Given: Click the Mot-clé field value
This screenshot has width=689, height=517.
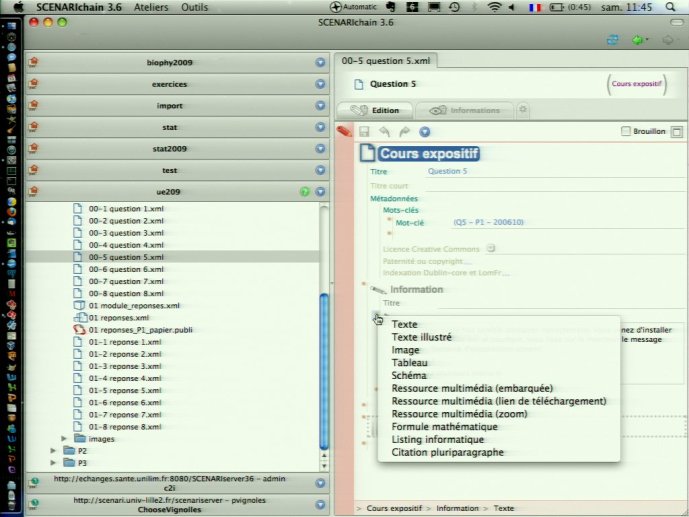Looking at the screenshot, I should tap(488, 222).
